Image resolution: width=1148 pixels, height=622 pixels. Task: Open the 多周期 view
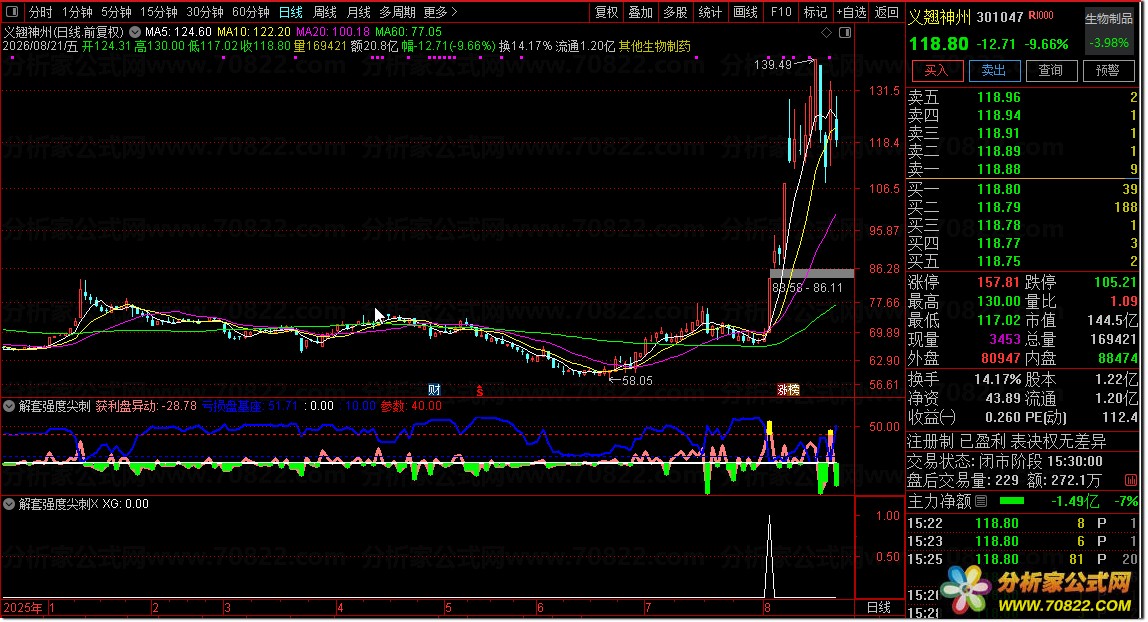[x=398, y=12]
